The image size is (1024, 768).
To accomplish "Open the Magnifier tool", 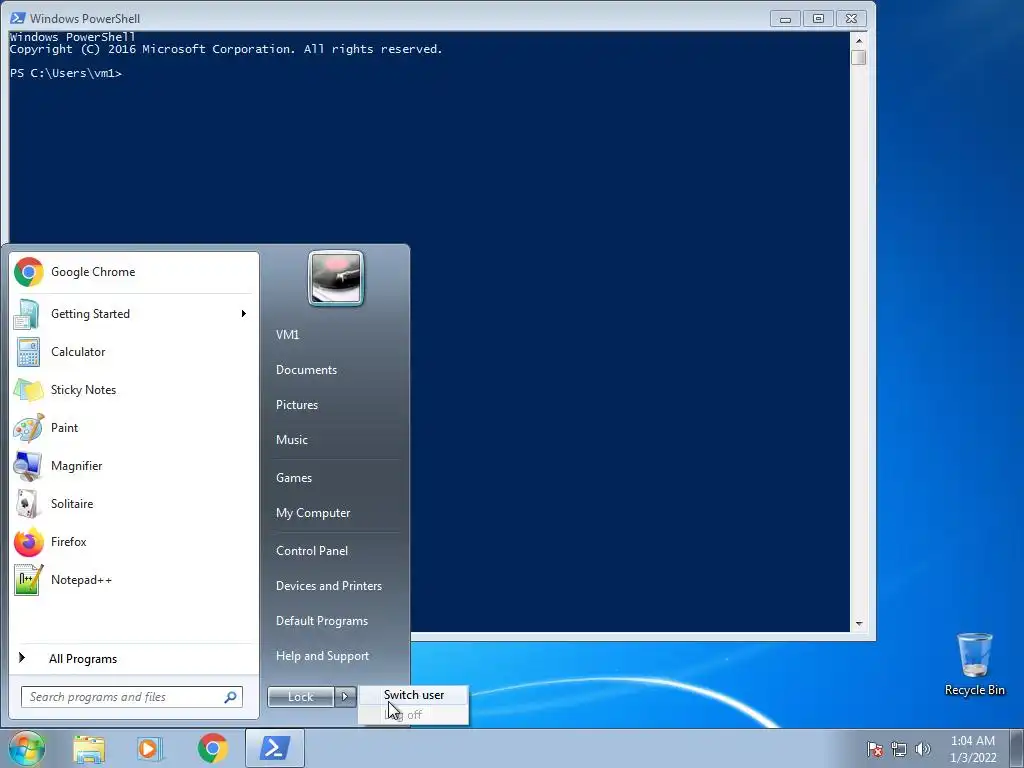I will click(x=133, y=466).
